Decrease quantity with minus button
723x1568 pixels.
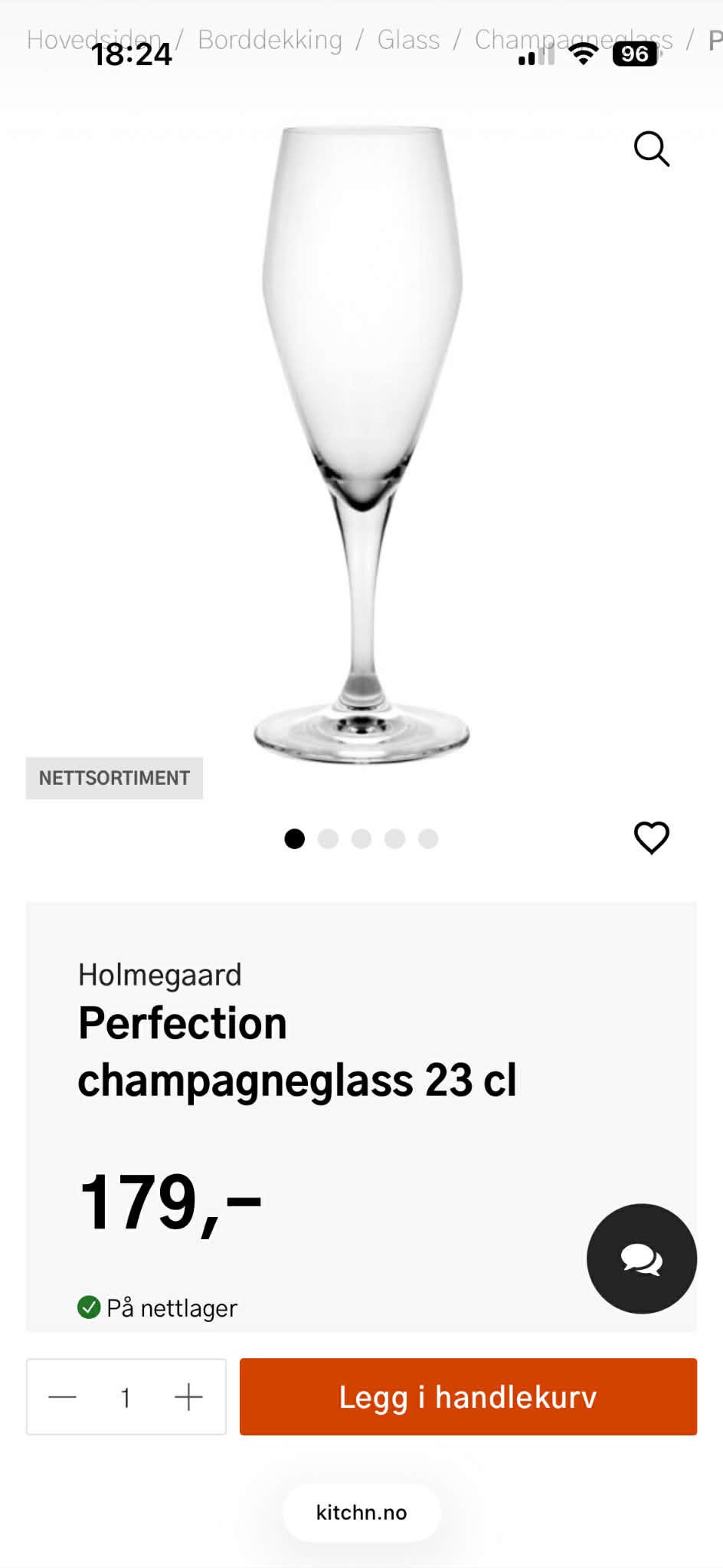pyautogui.click(x=63, y=1397)
